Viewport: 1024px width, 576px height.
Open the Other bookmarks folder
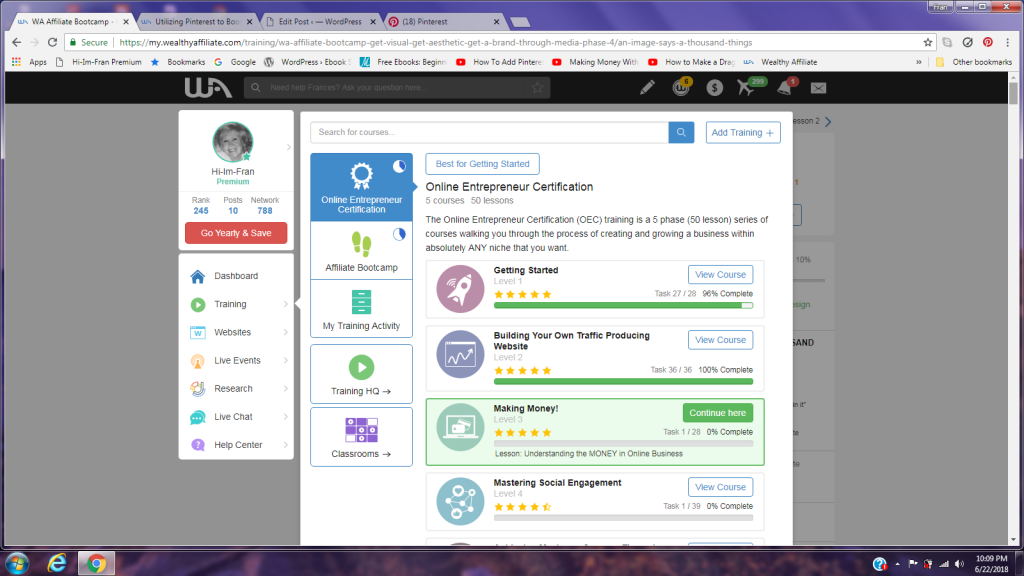(x=974, y=62)
